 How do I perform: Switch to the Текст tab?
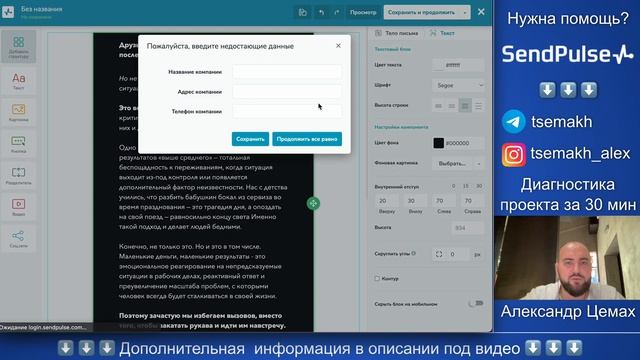(x=442, y=33)
